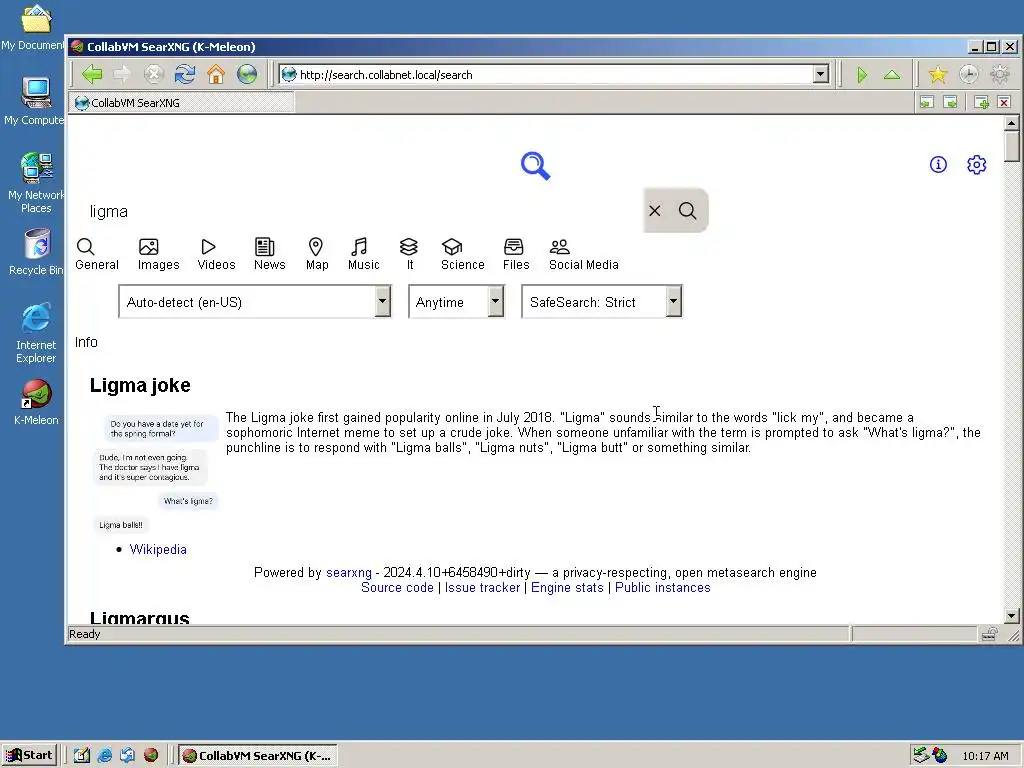Image resolution: width=1024 pixels, height=768 pixels.
Task: Click the green Up triangle button
Action: tap(892, 75)
